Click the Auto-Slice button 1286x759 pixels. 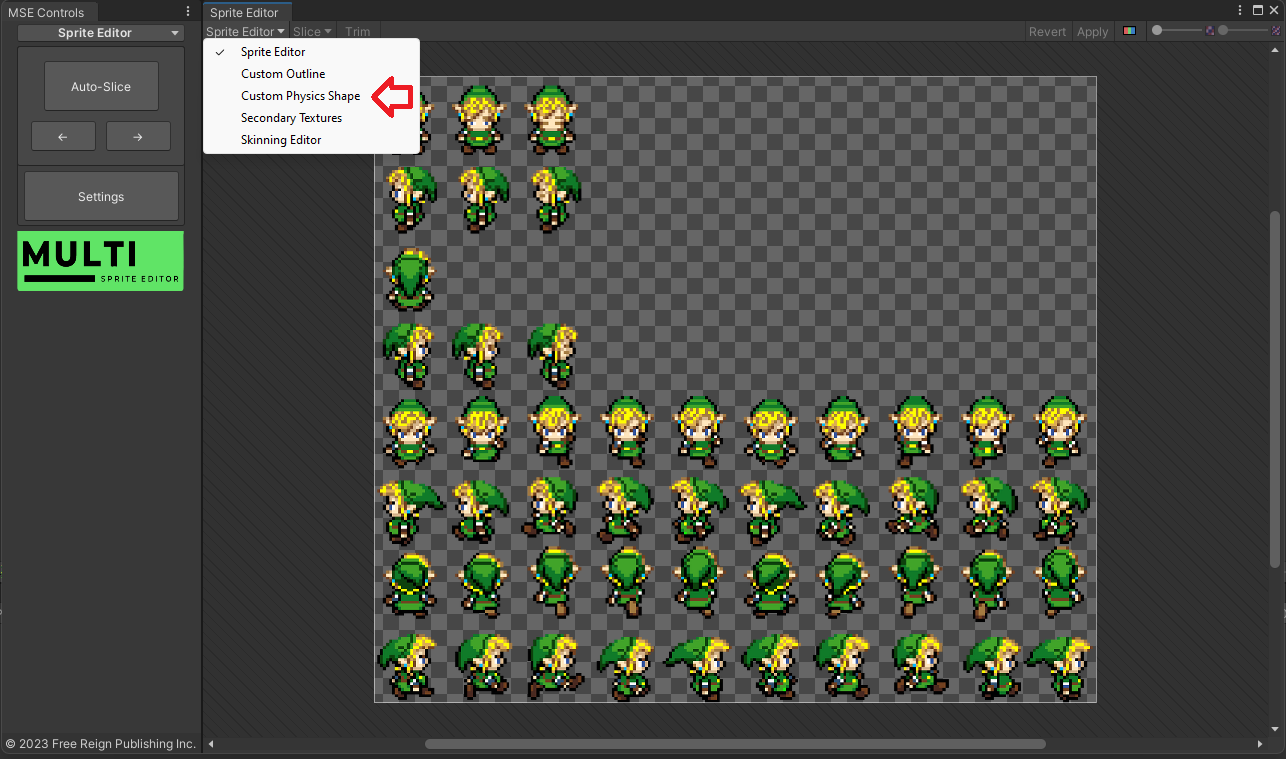coord(101,87)
